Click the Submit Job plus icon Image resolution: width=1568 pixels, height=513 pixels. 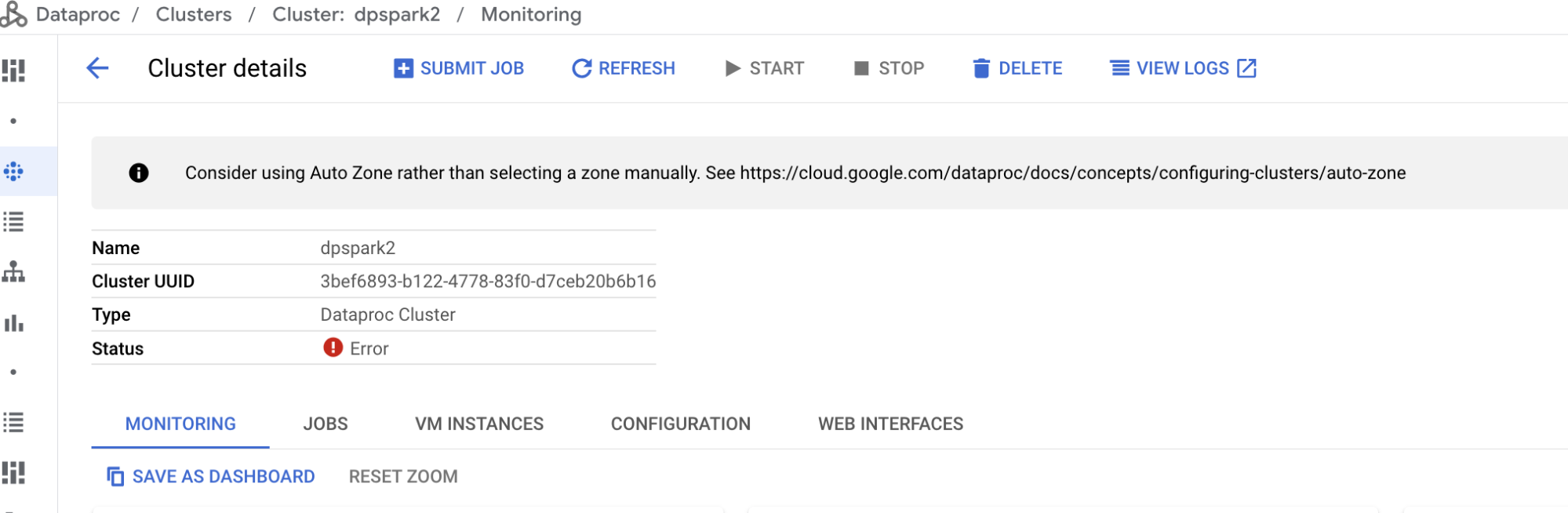tap(403, 68)
